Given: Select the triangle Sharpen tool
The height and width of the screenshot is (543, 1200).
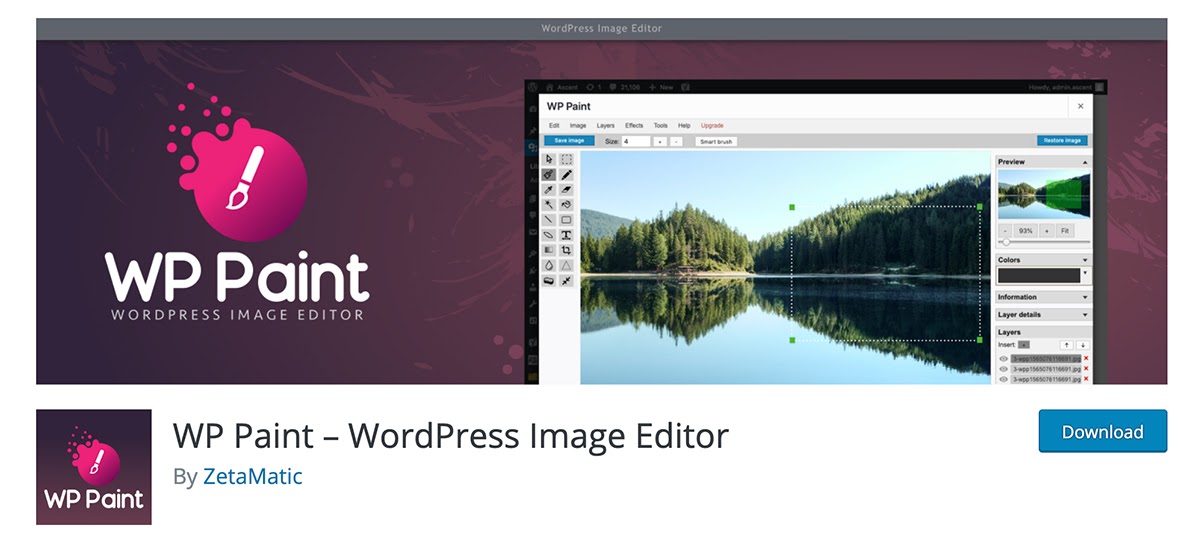Looking at the screenshot, I should (x=566, y=266).
